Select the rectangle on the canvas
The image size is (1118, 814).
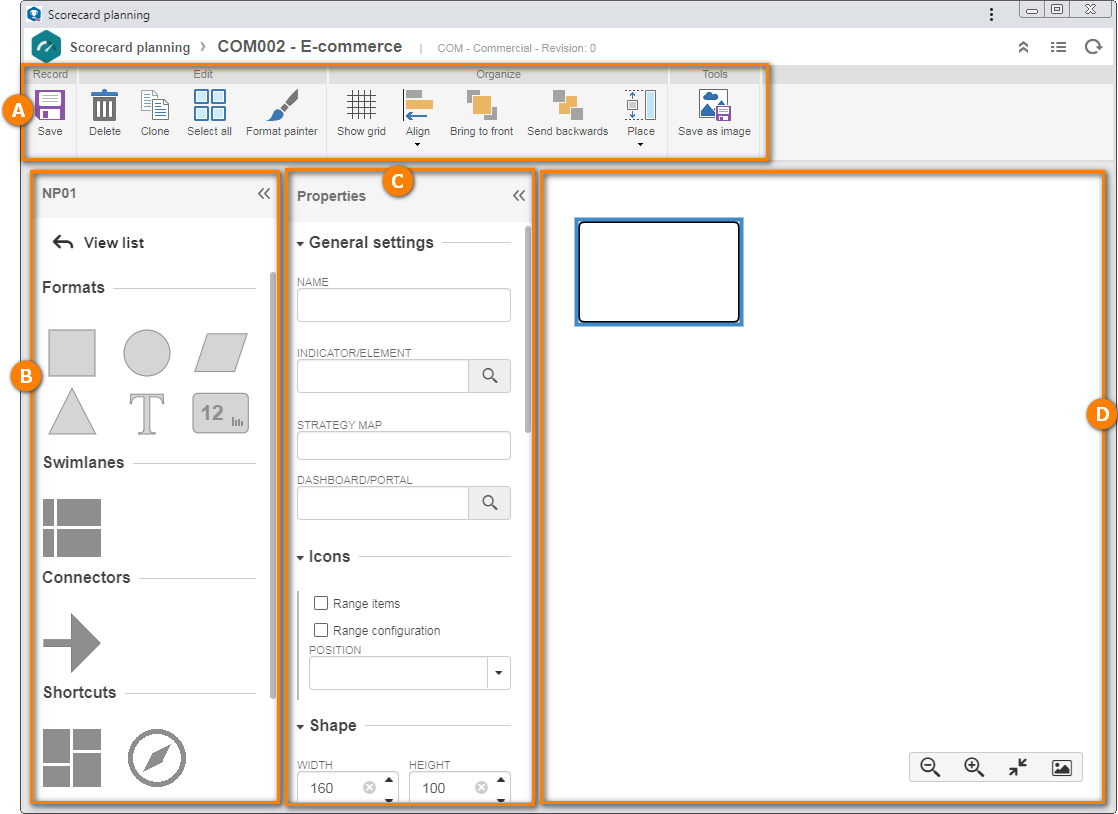[659, 272]
